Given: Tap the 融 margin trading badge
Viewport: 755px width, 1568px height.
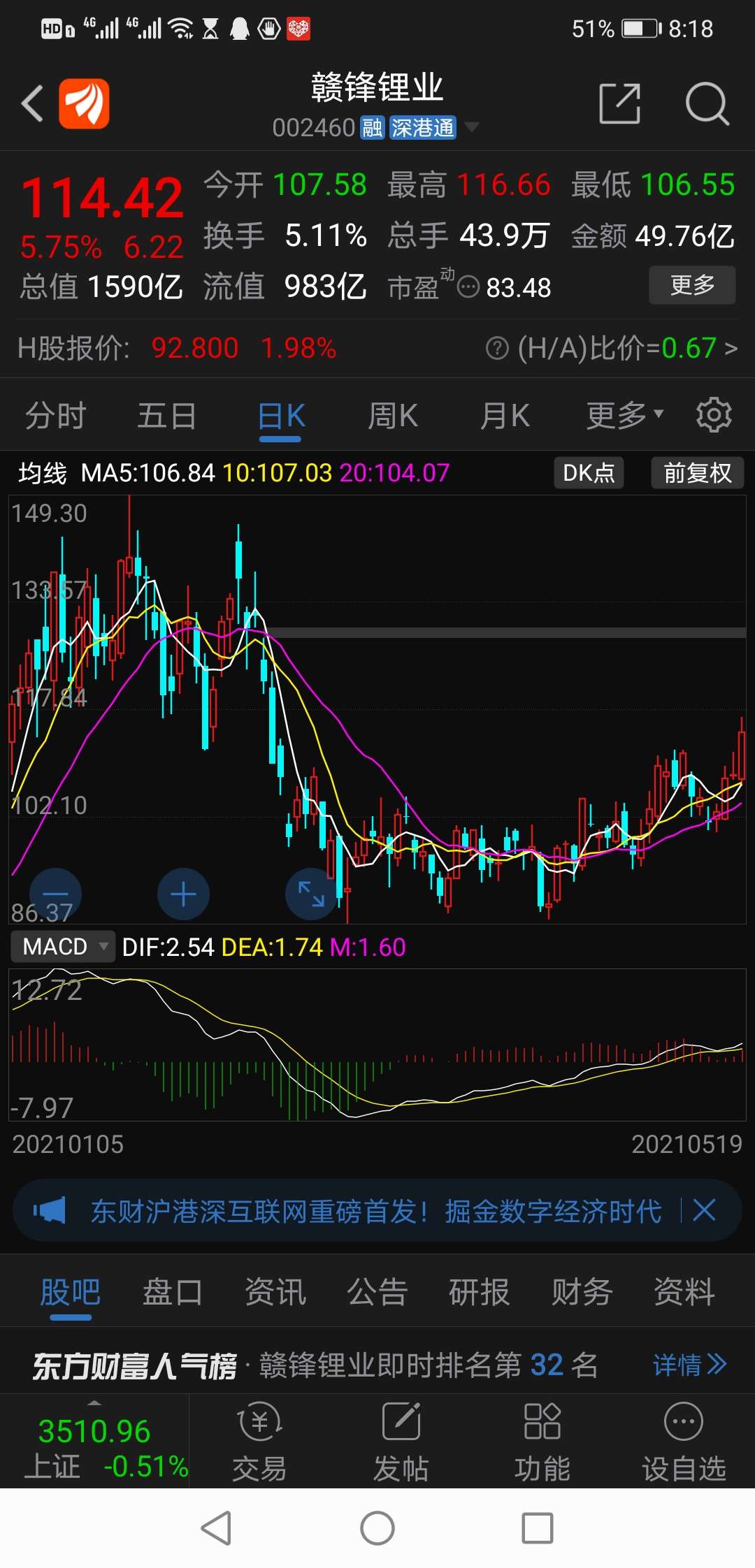Looking at the screenshot, I should pyautogui.click(x=373, y=128).
